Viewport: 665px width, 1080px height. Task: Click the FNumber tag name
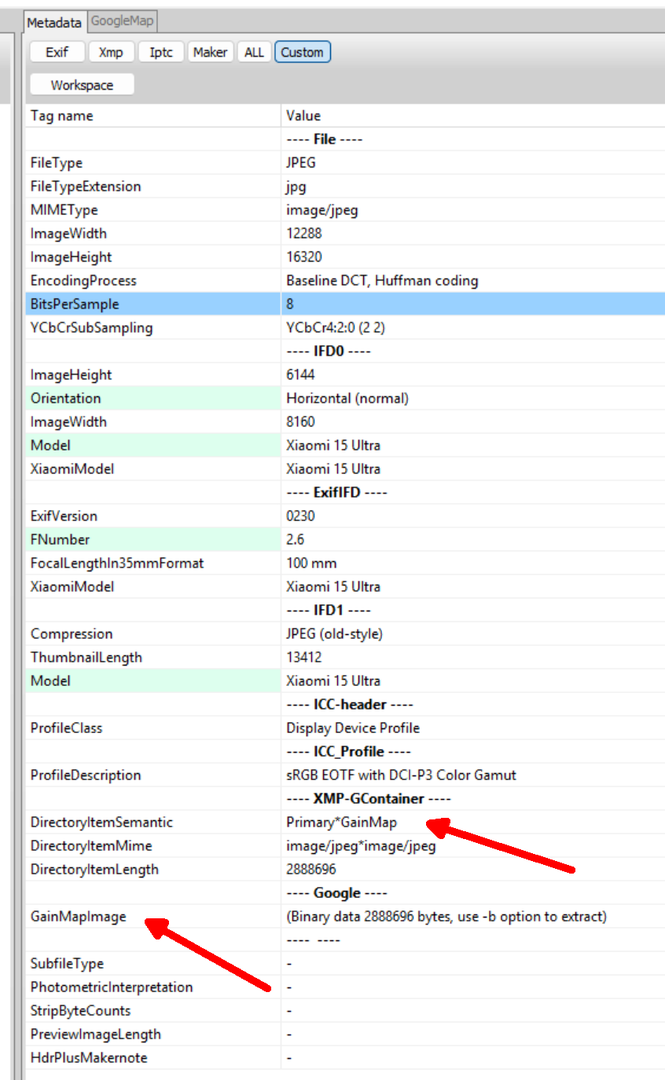(x=60, y=540)
